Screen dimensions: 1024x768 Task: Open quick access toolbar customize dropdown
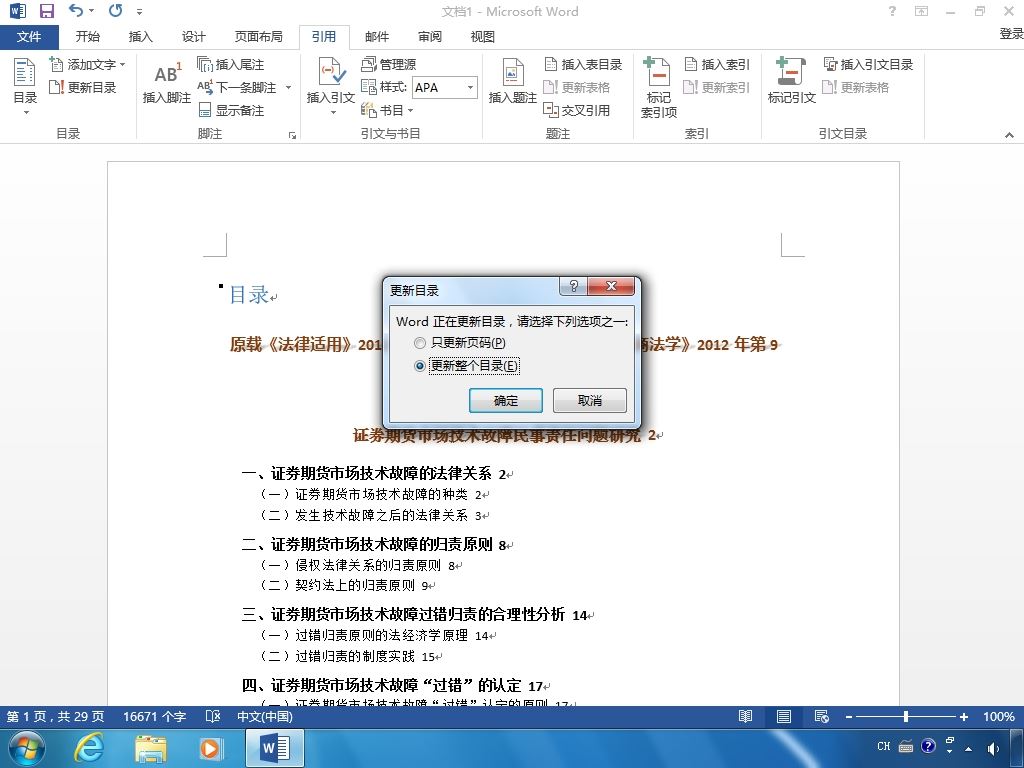point(139,11)
